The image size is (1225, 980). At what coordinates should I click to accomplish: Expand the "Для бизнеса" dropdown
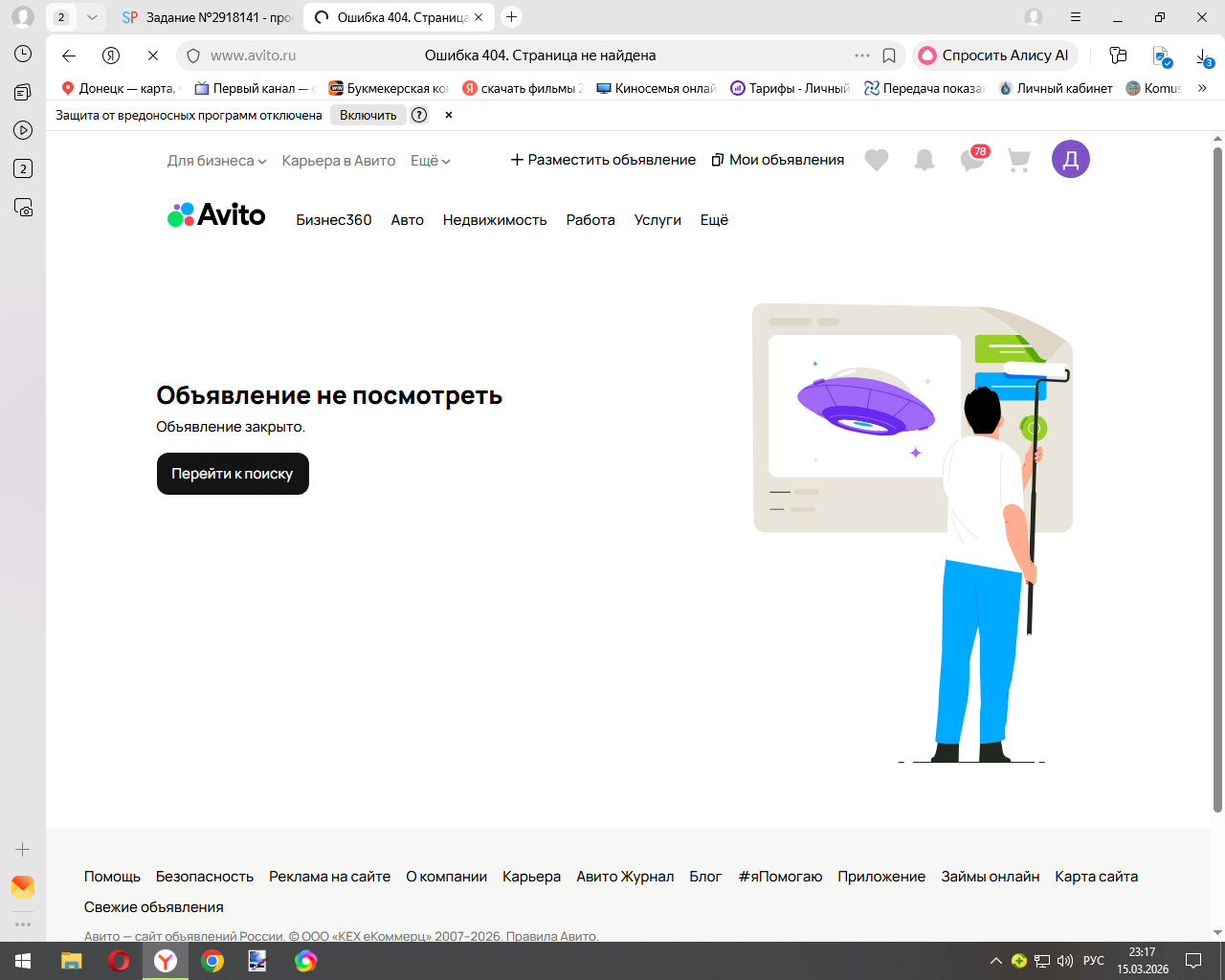(x=217, y=161)
